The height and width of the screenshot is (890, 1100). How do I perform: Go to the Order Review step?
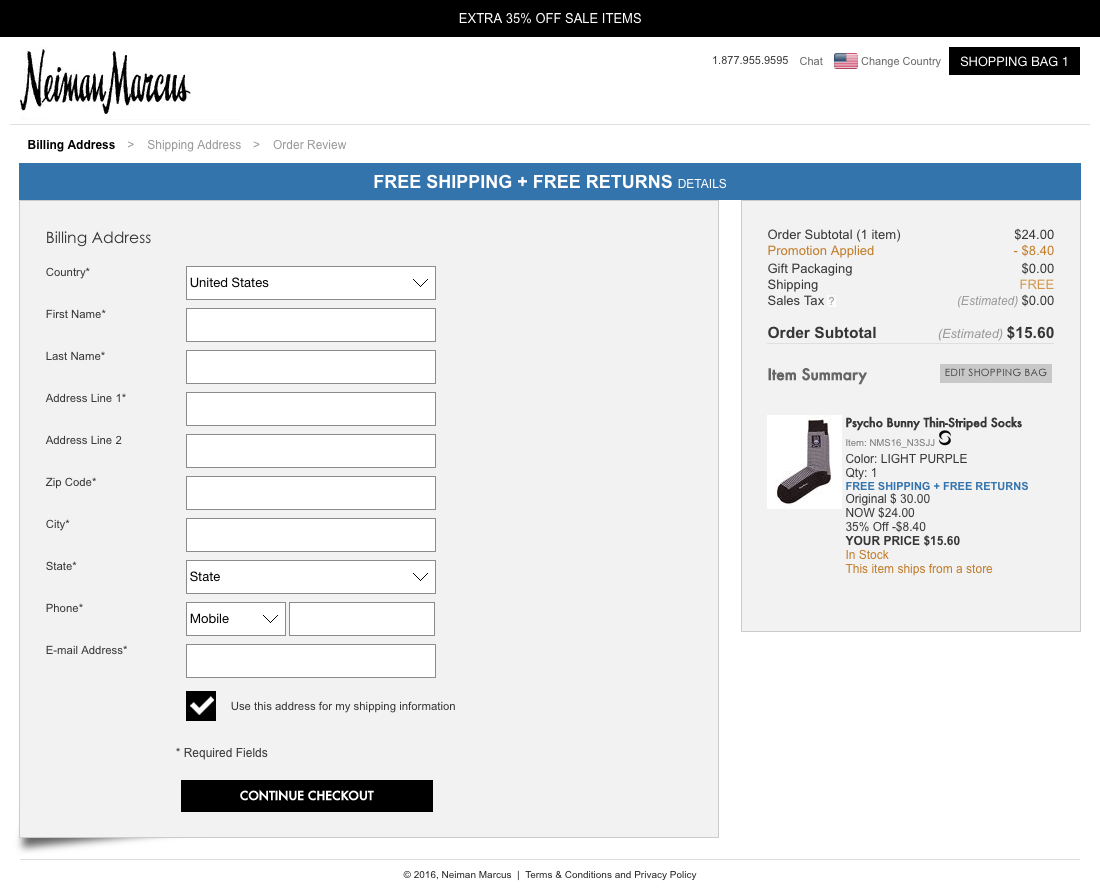pos(309,144)
